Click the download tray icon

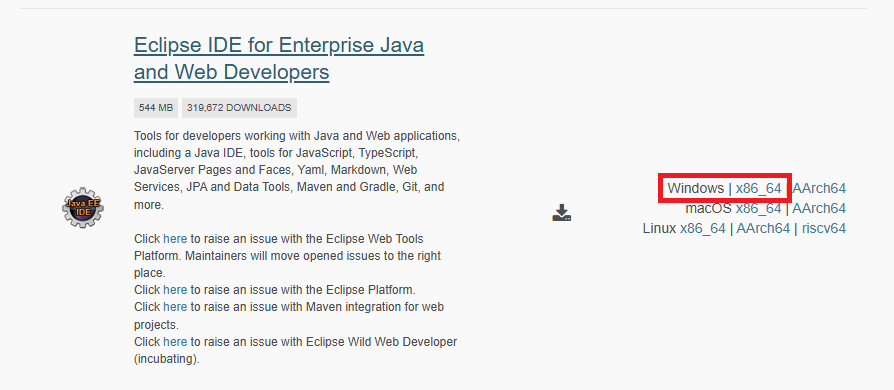562,213
